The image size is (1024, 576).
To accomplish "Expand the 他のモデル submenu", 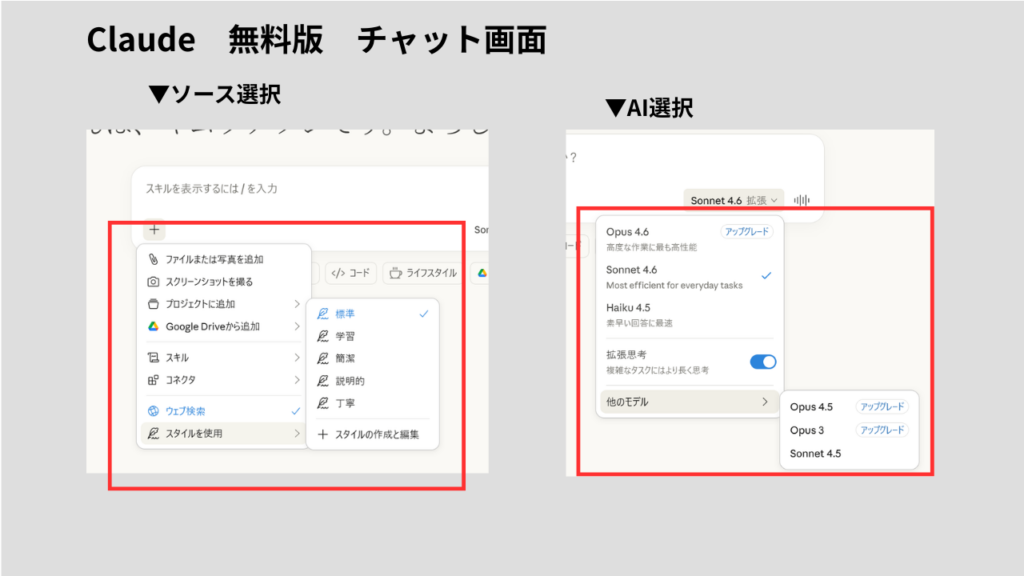I will (689, 401).
